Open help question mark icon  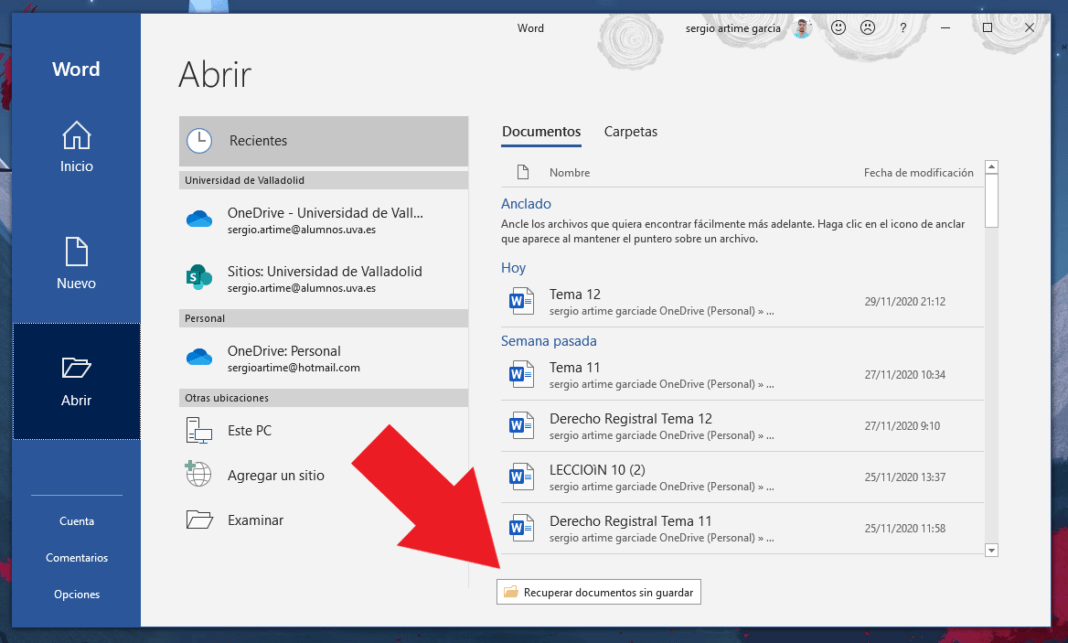(902, 28)
